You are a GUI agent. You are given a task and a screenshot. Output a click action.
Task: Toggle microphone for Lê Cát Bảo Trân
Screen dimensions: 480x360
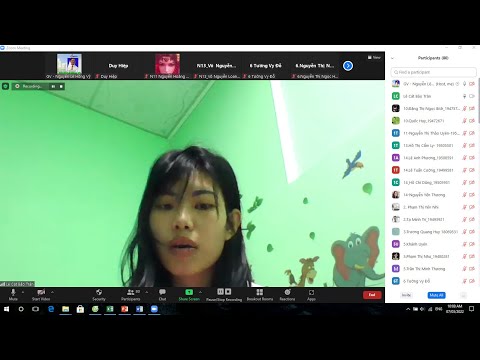coord(464,96)
